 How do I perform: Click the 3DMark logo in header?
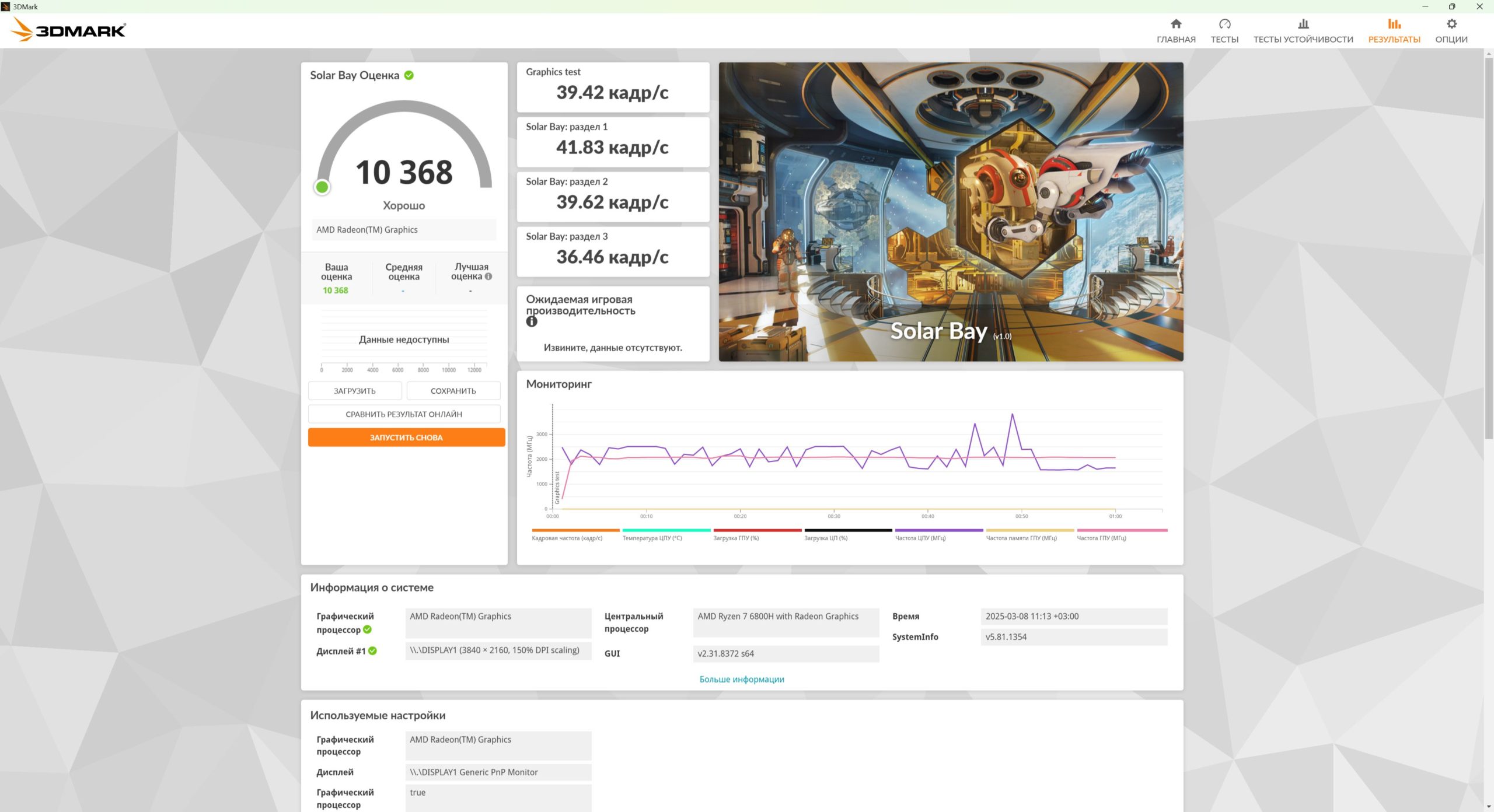(x=69, y=29)
